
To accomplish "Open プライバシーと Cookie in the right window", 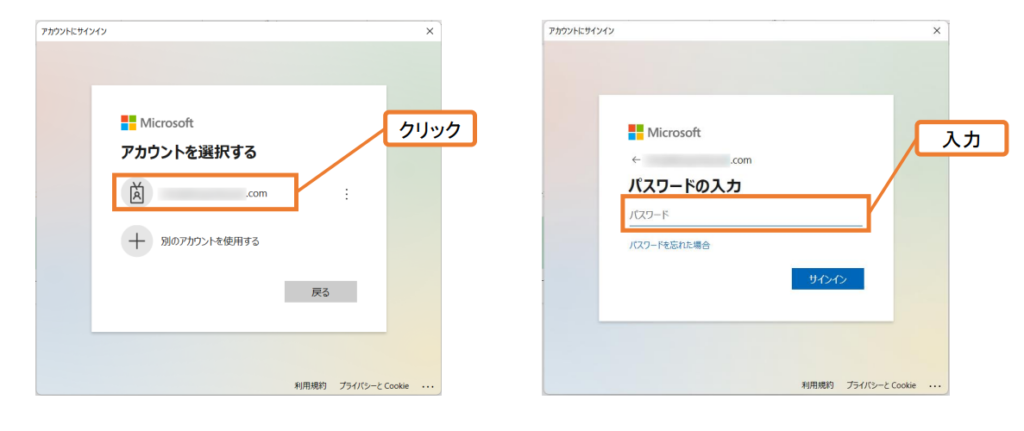I will pyautogui.click(x=881, y=386).
